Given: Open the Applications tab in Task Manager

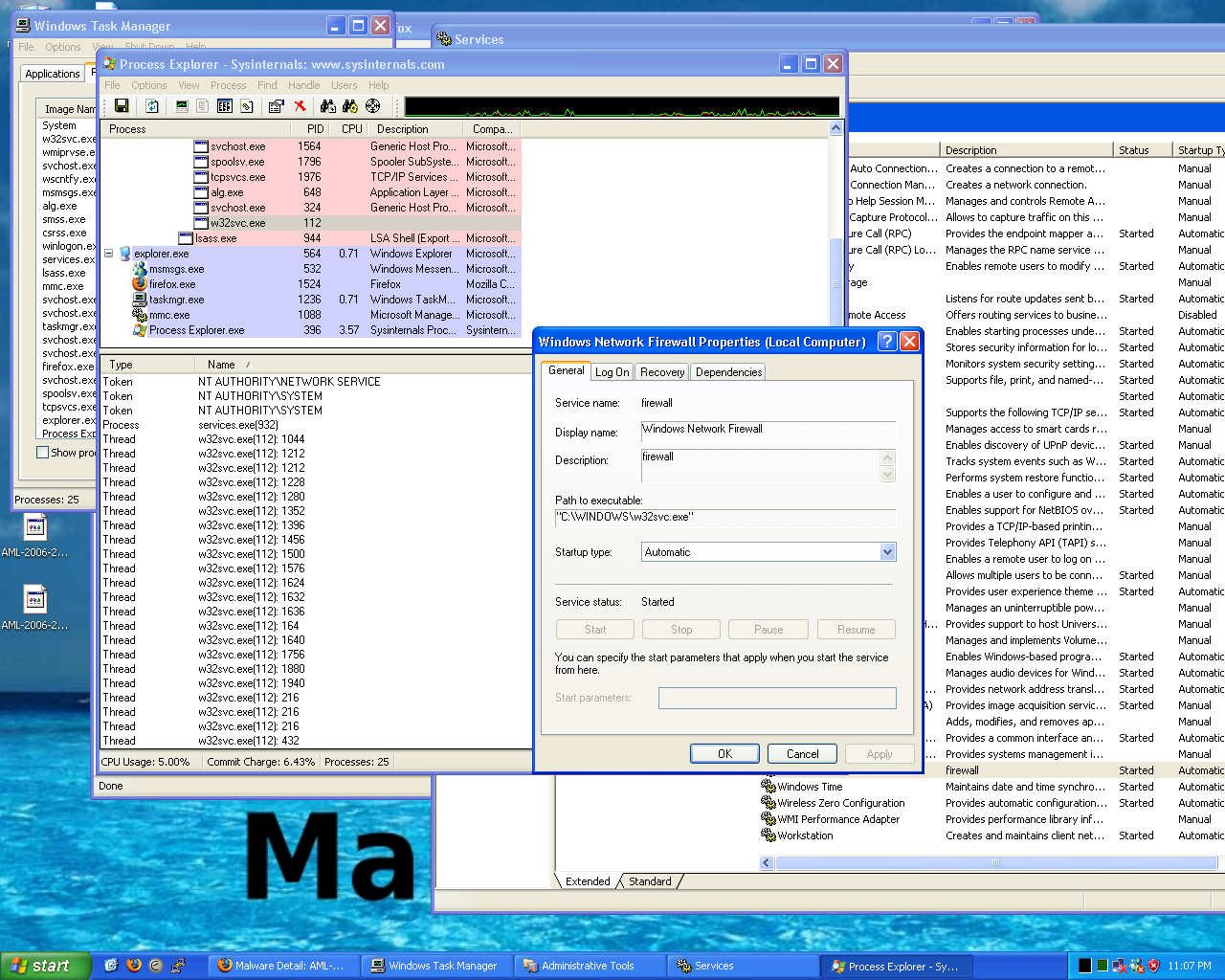Looking at the screenshot, I should (53, 74).
